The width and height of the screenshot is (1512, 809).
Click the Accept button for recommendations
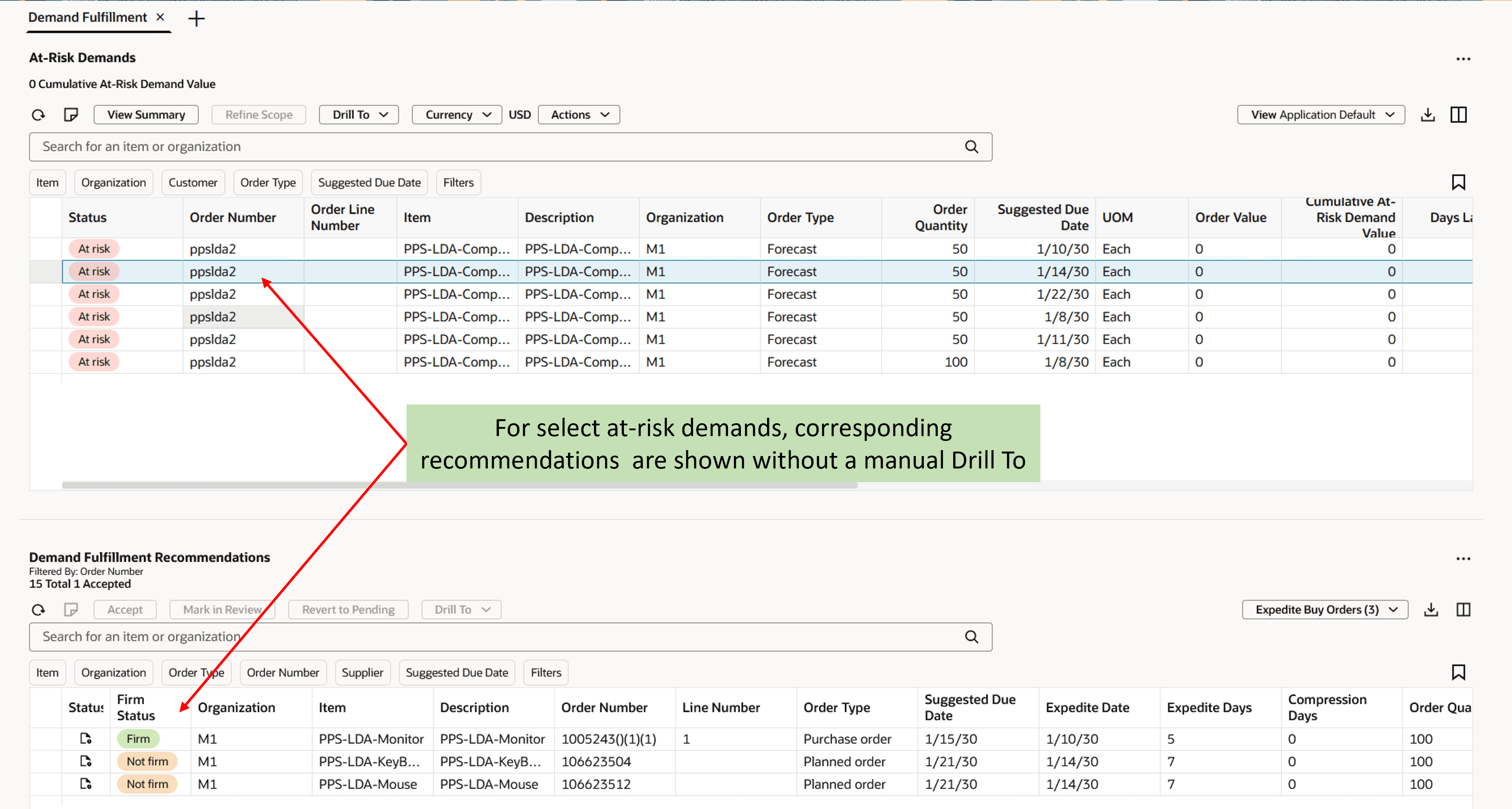124,610
